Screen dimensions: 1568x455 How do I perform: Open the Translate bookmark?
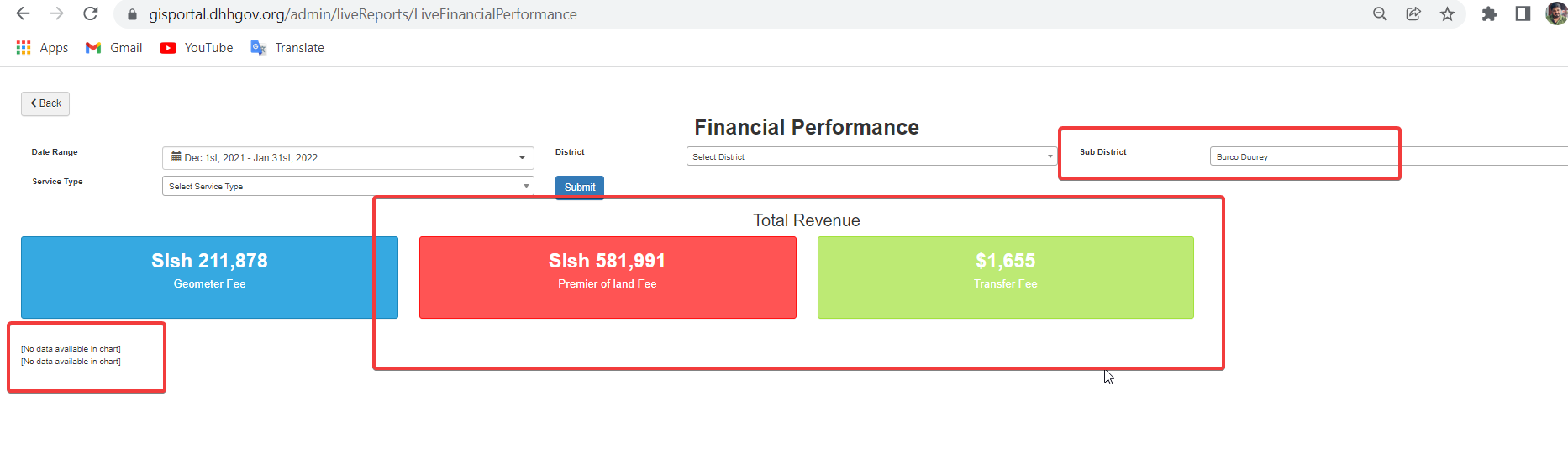pyautogui.click(x=287, y=48)
